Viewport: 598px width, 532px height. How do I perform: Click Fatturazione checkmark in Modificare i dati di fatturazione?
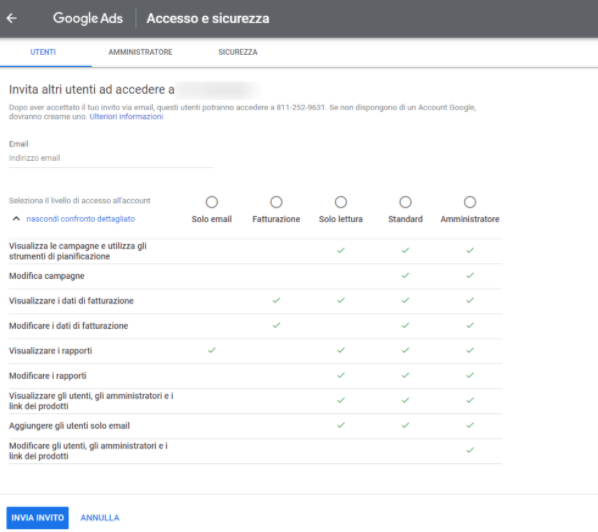click(x=276, y=325)
